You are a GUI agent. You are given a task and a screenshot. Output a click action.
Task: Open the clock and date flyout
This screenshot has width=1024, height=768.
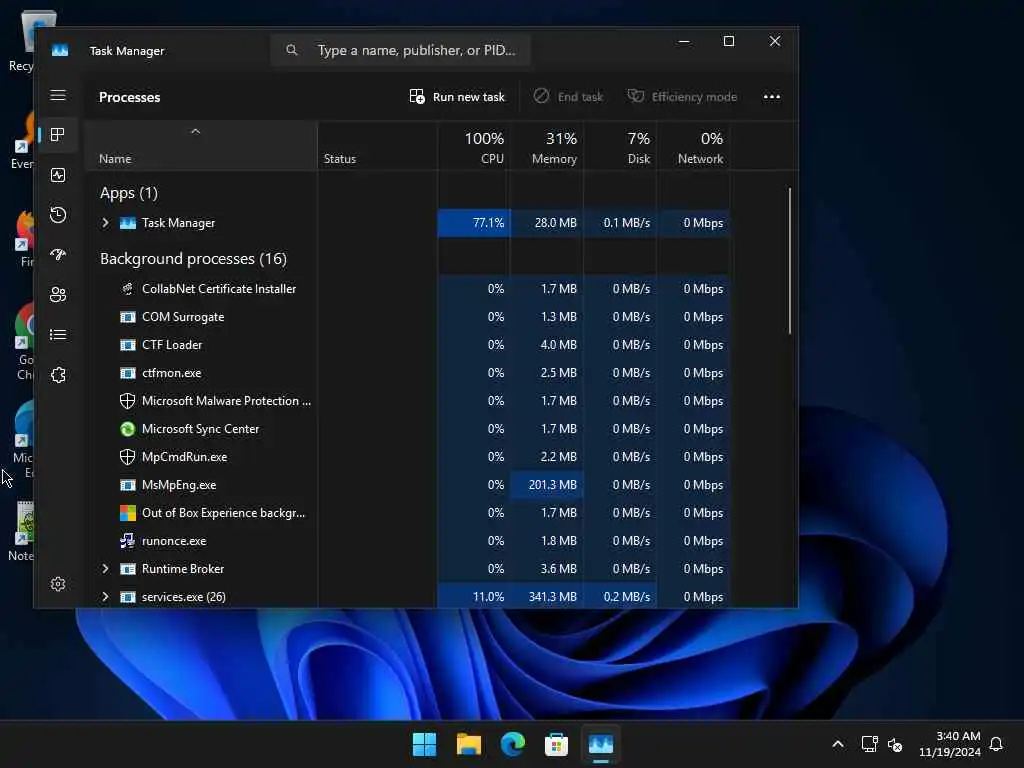pyautogui.click(x=950, y=744)
